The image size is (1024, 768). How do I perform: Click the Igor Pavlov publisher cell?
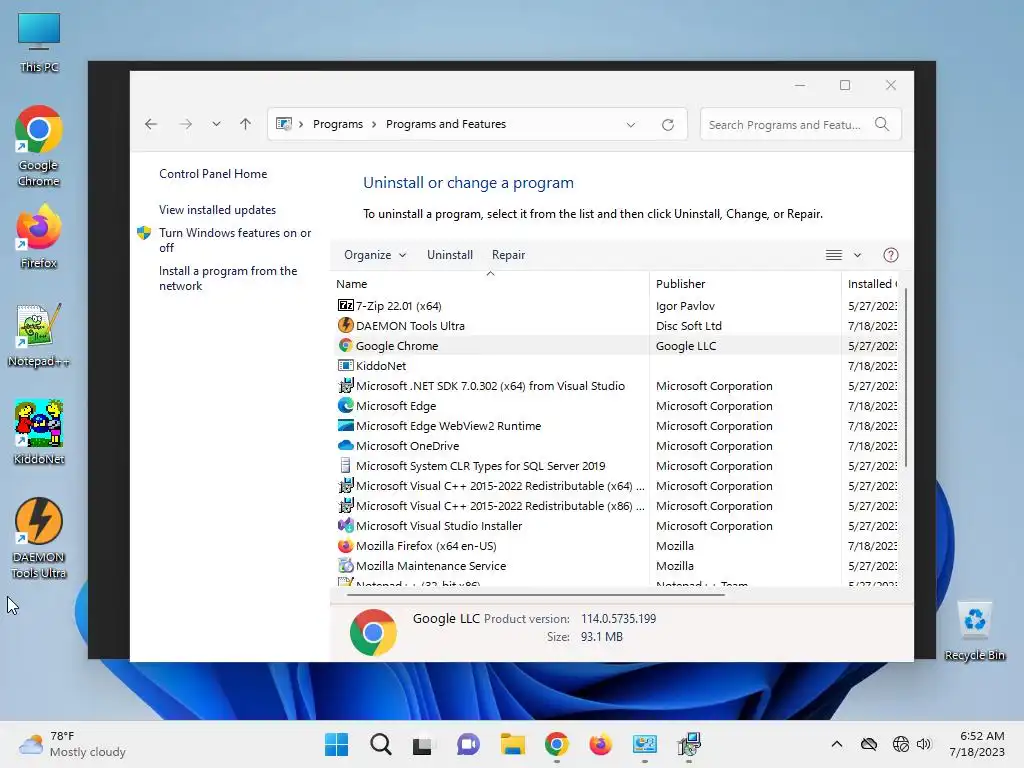point(685,306)
